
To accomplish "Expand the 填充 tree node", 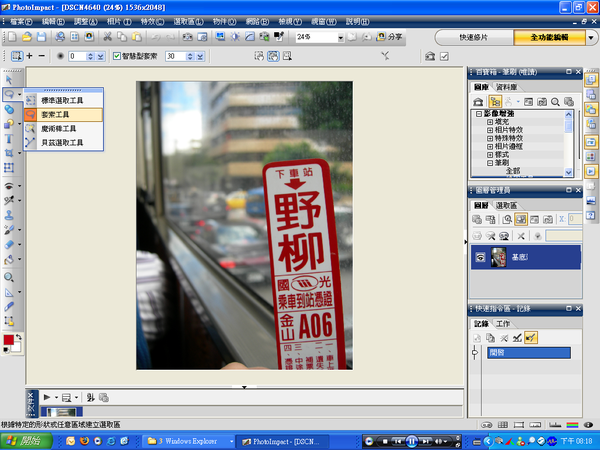I will coord(490,122).
